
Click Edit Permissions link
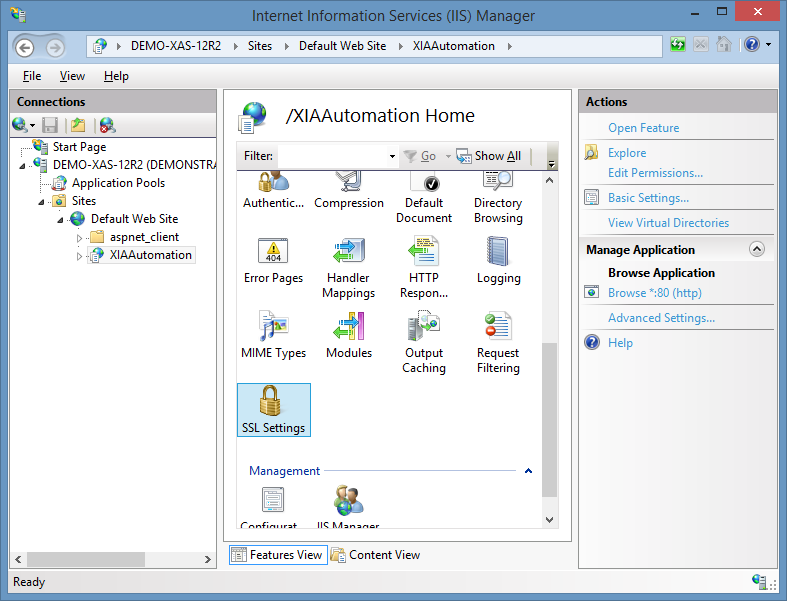[x=655, y=173]
